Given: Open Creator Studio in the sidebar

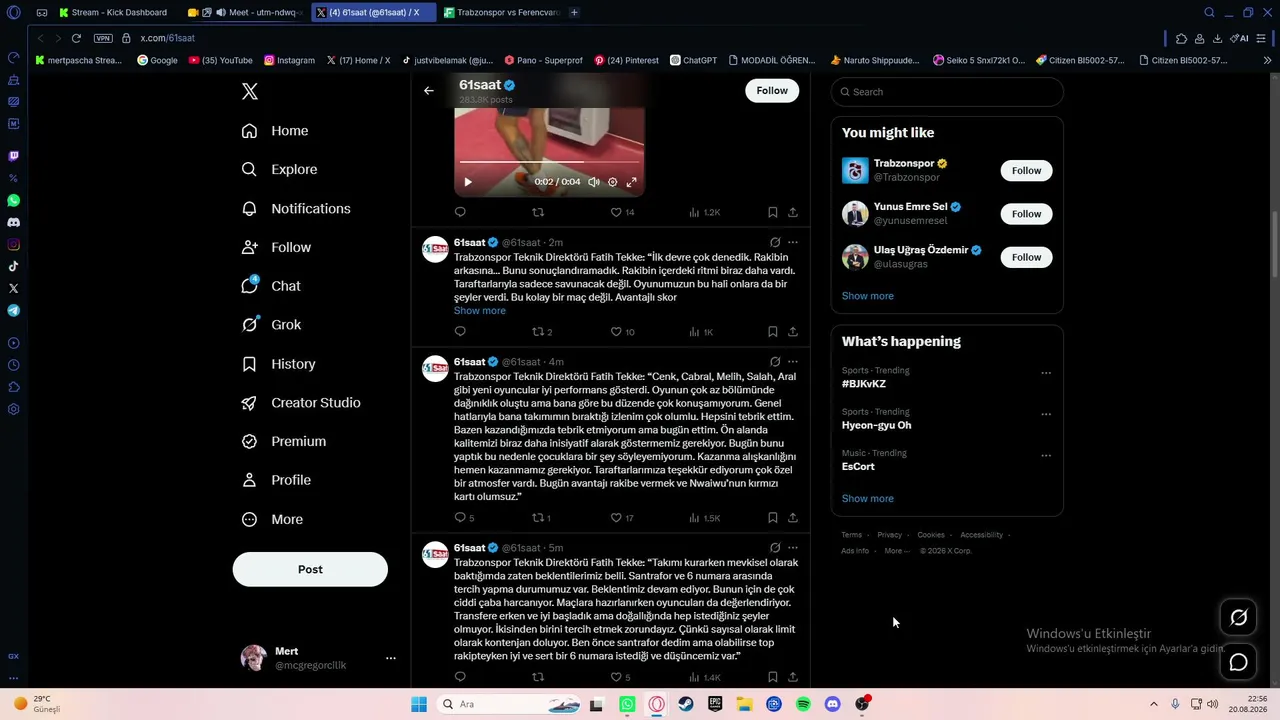Looking at the screenshot, I should (302, 403).
